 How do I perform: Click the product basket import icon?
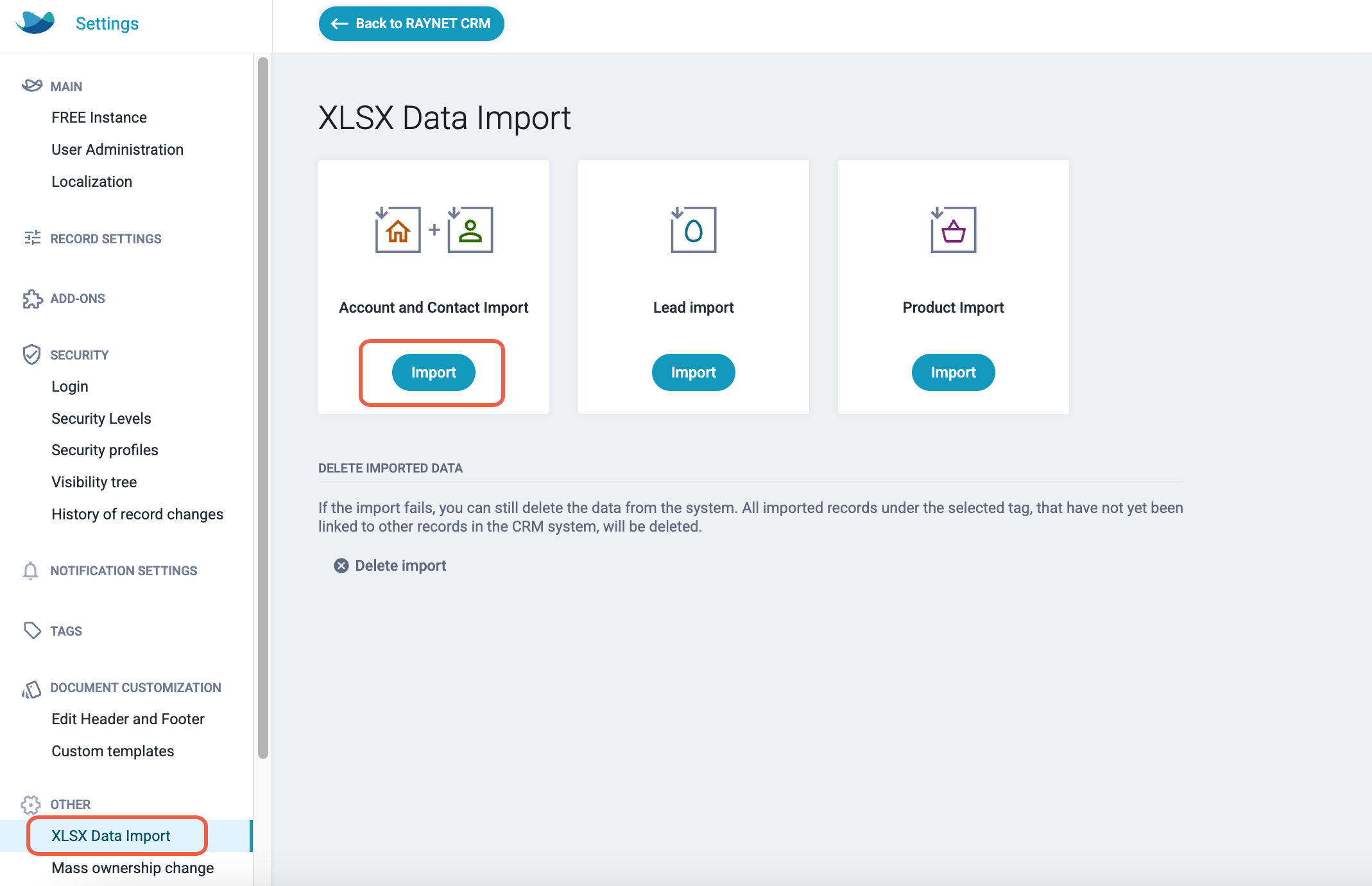(x=953, y=230)
